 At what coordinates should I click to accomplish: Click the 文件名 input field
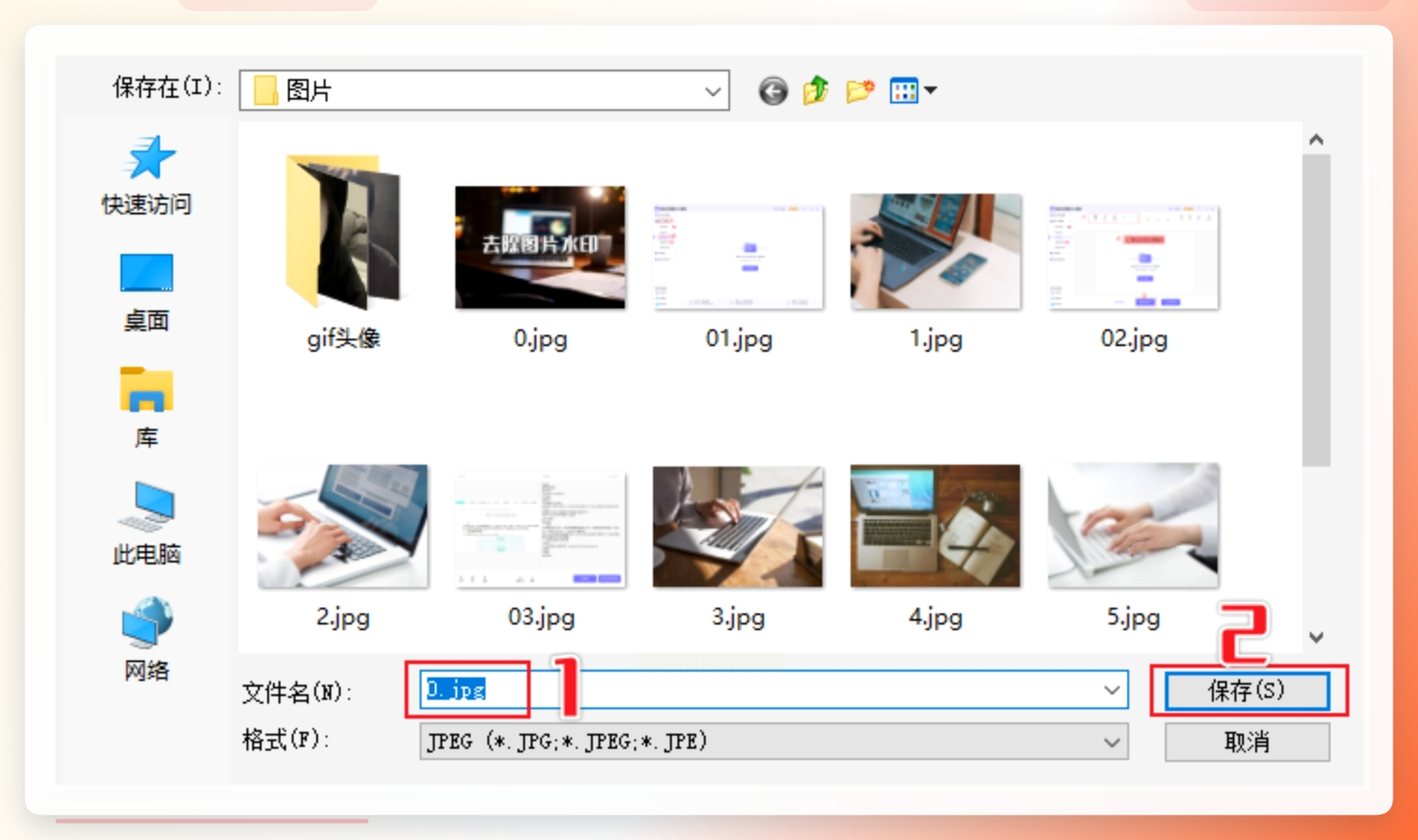point(773,690)
